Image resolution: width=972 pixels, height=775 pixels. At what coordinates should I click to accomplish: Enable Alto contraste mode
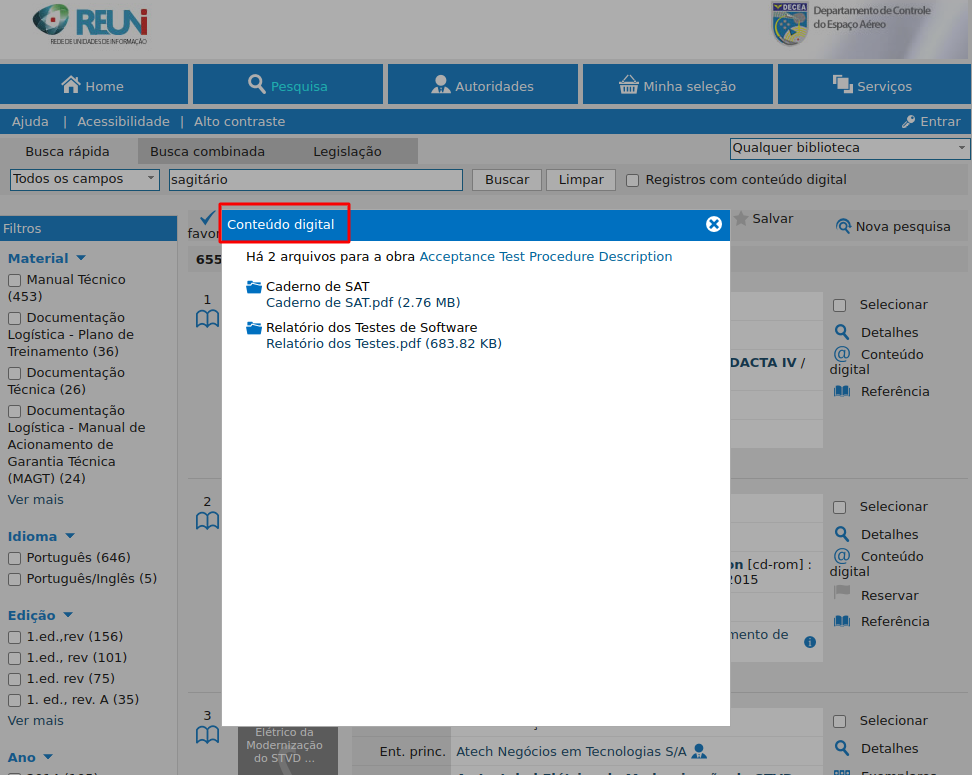click(239, 122)
